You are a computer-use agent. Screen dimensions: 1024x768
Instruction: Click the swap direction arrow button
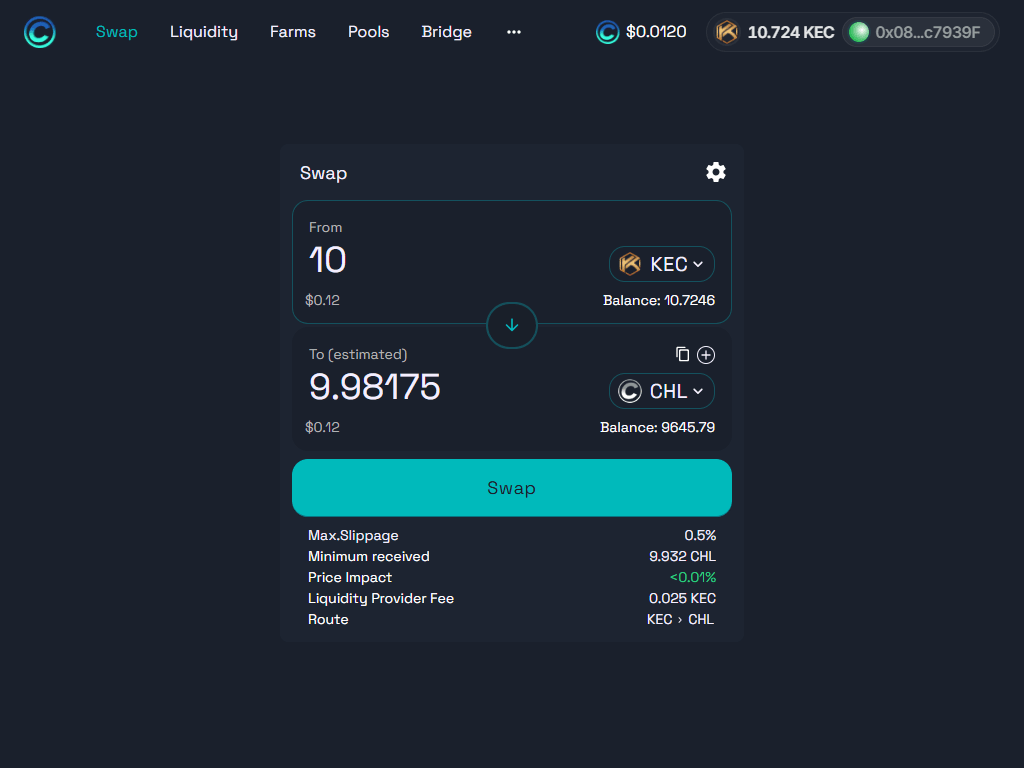[x=512, y=325]
